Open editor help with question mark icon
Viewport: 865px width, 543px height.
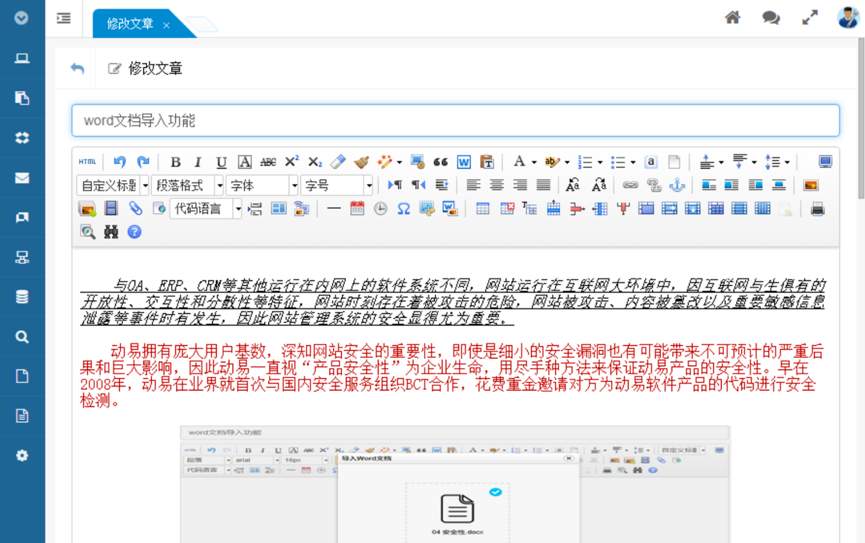click(134, 232)
